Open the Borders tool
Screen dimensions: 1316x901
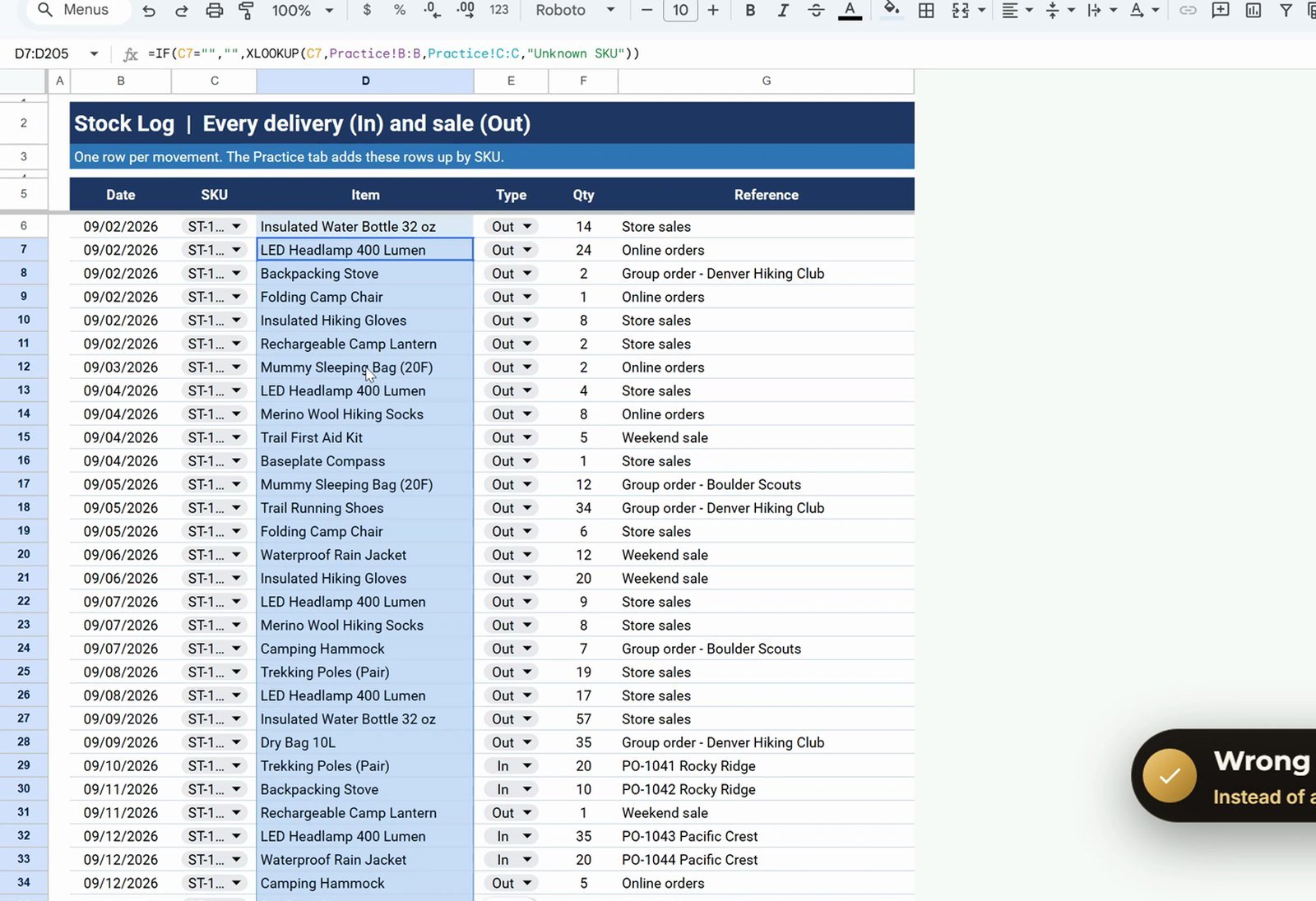point(926,10)
